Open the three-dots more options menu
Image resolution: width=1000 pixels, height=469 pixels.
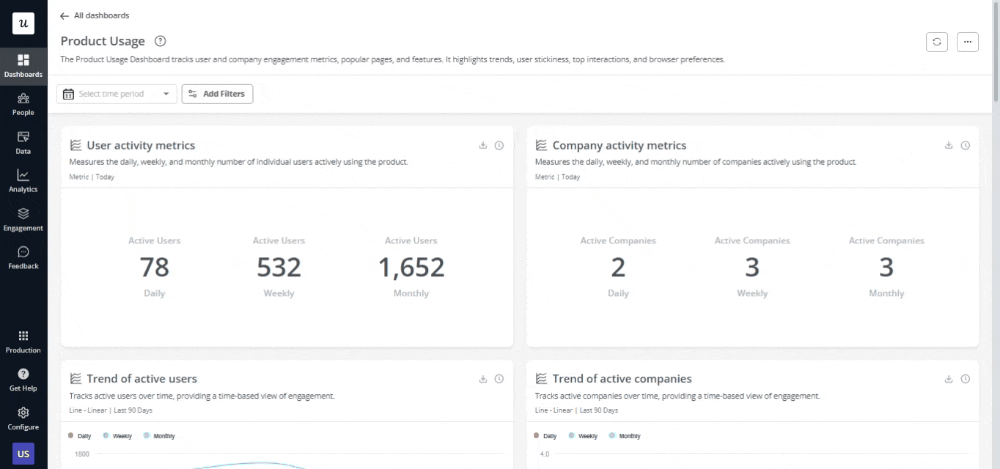point(967,41)
